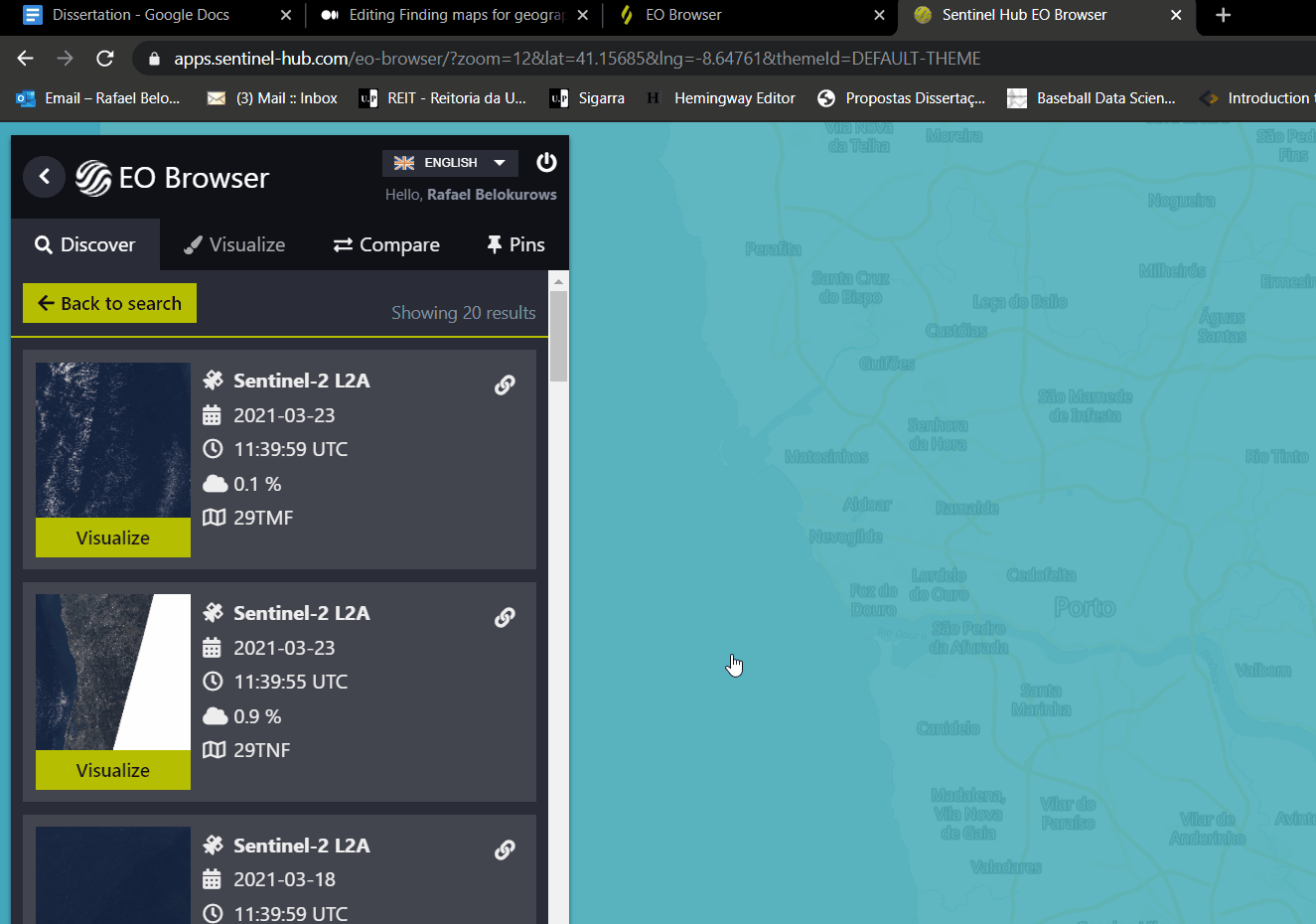Click the logout power icon
Viewport: 1316px width, 924px height.
(x=546, y=163)
